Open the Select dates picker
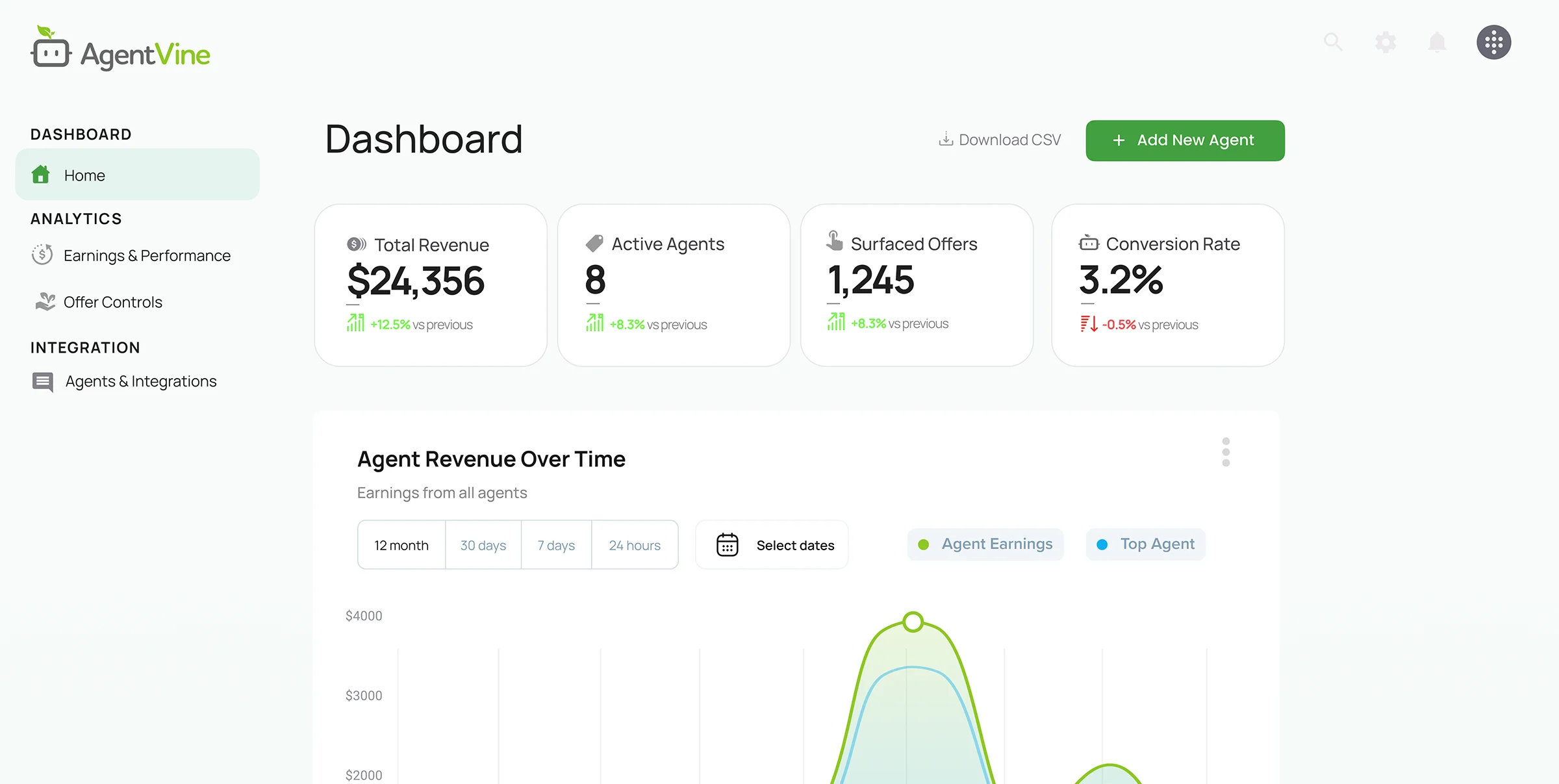 [x=795, y=544]
